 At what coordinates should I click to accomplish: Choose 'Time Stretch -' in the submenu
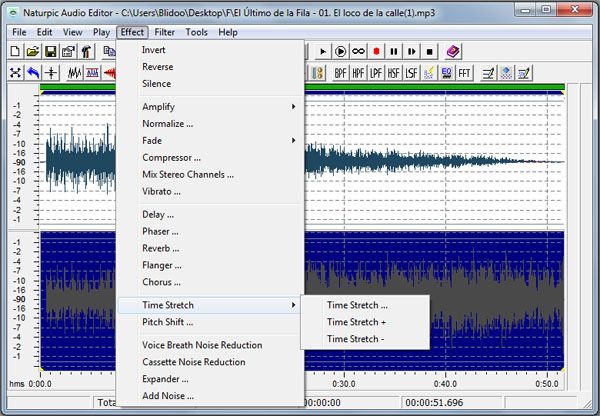[365, 339]
